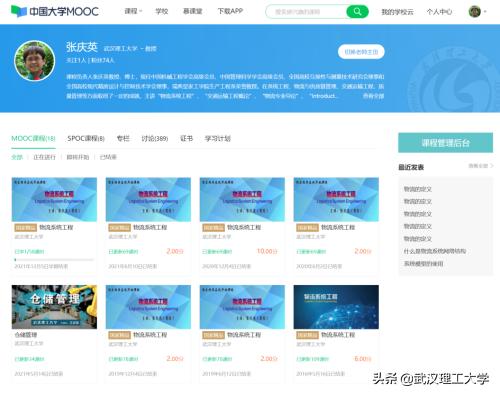Click the 课程管理后台 button
Image resolution: width=500 pixels, height=396 pixels.
[445, 143]
